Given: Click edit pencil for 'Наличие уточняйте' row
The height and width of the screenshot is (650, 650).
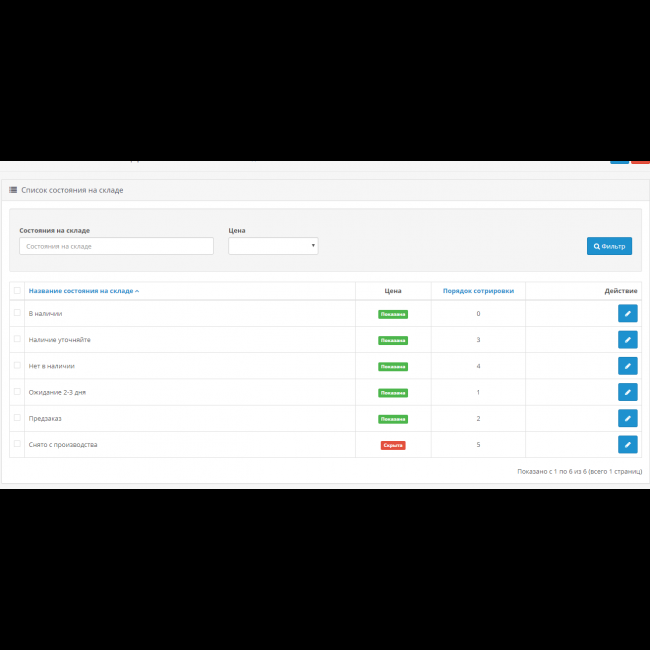Looking at the screenshot, I should (627, 340).
